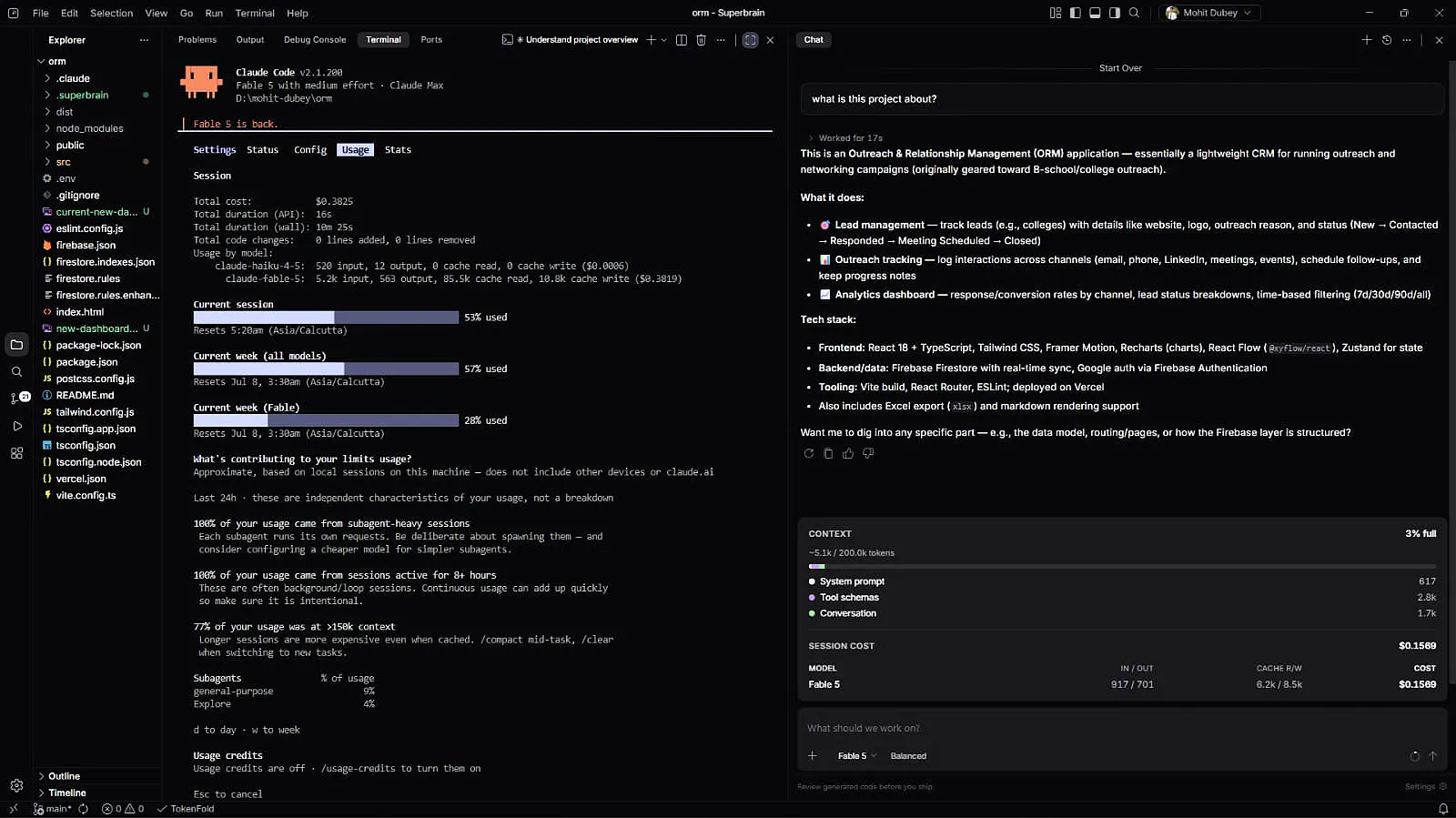Toggle maximized panel size
The image size is (1456, 818).
click(x=750, y=40)
